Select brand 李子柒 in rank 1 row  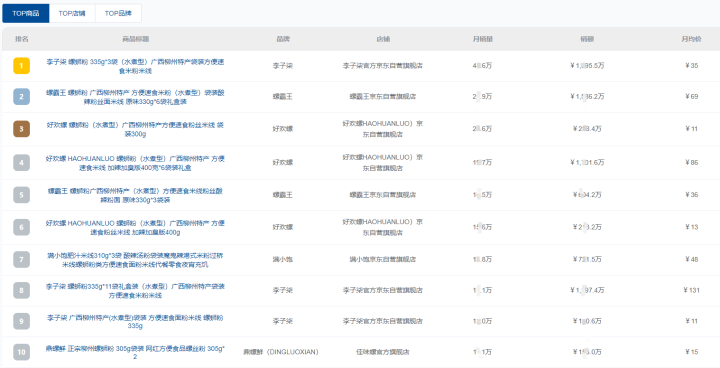(x=282, y=66)
